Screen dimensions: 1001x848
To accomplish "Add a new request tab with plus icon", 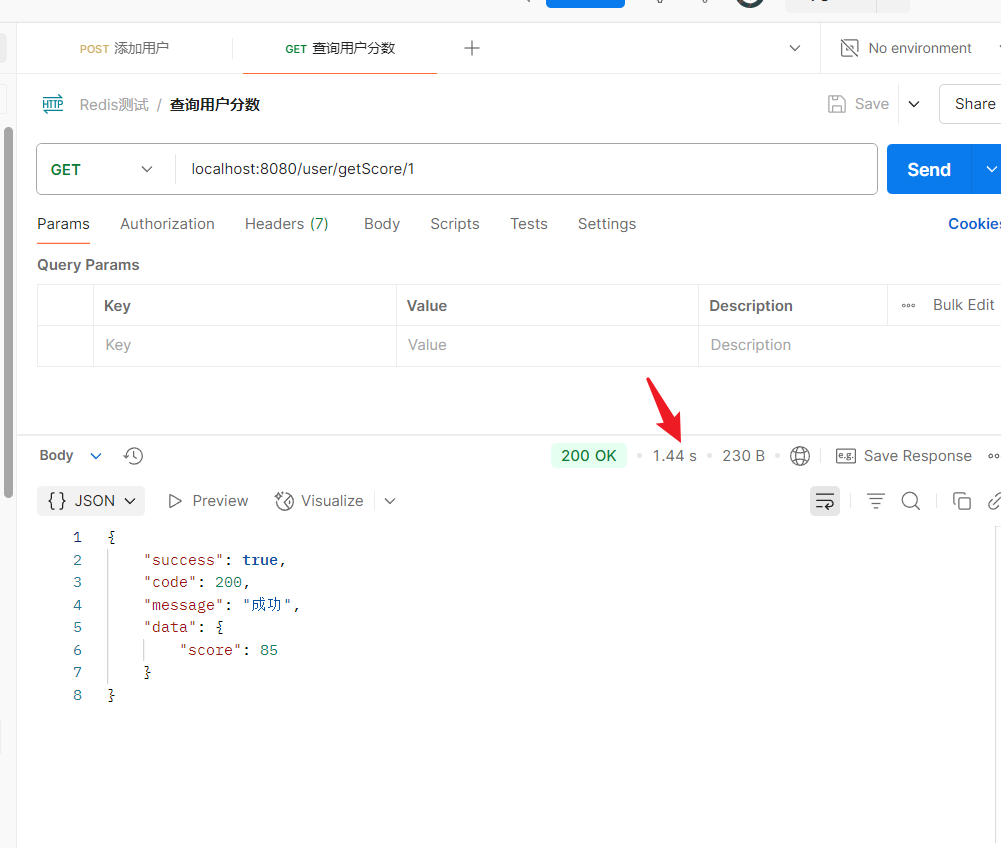I will [472, 48].
